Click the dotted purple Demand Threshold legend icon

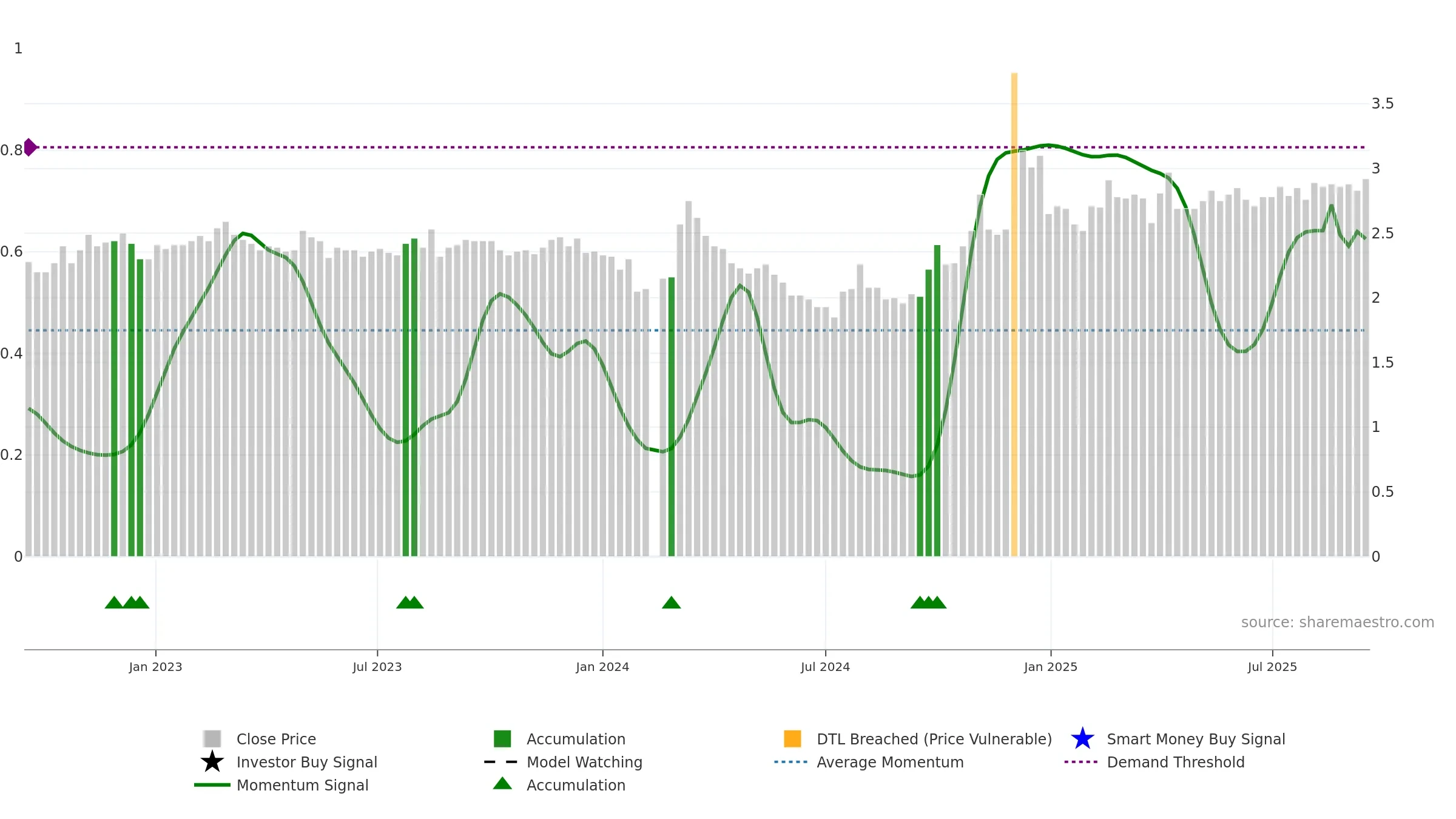(1081, 762)
